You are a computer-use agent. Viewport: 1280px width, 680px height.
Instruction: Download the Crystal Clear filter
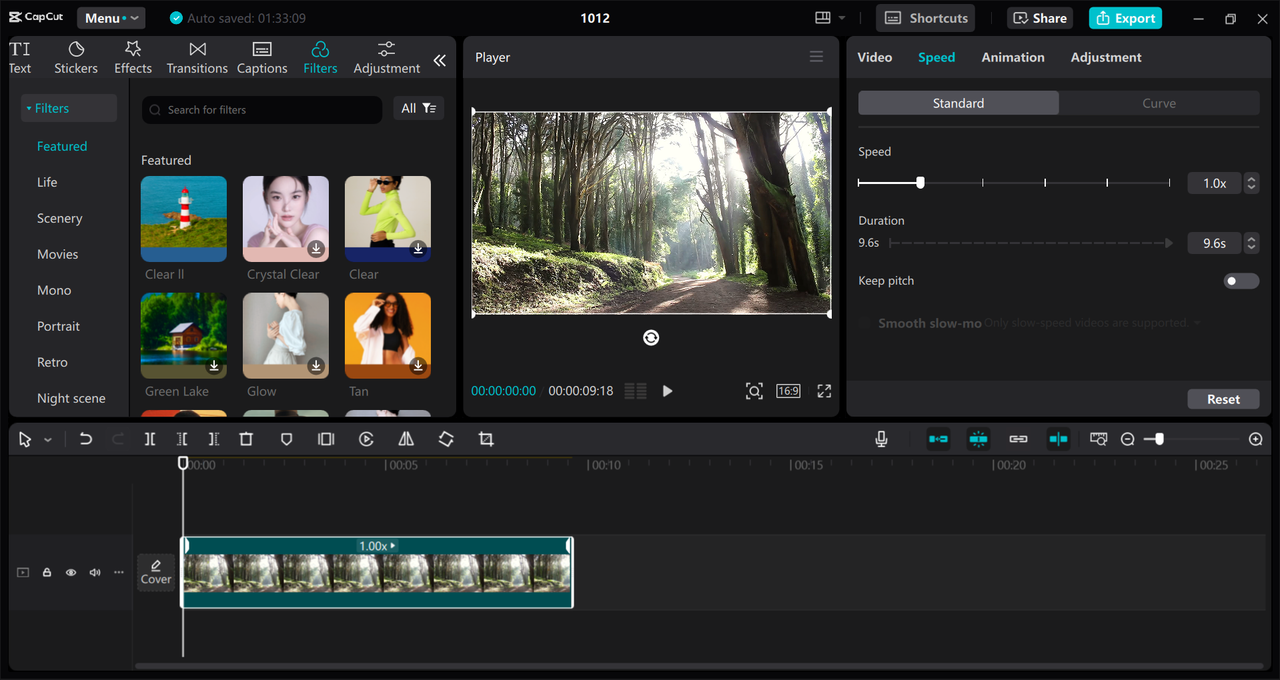316,248
